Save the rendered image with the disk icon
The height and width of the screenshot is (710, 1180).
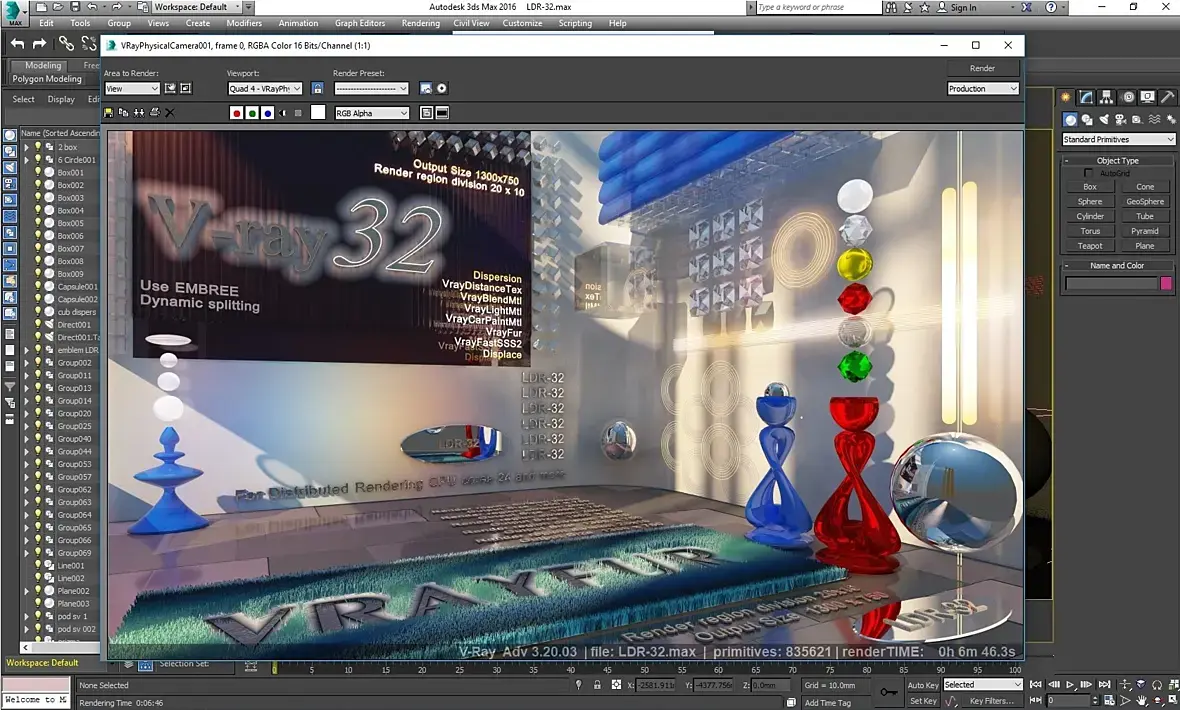click(x=108, y=113)
